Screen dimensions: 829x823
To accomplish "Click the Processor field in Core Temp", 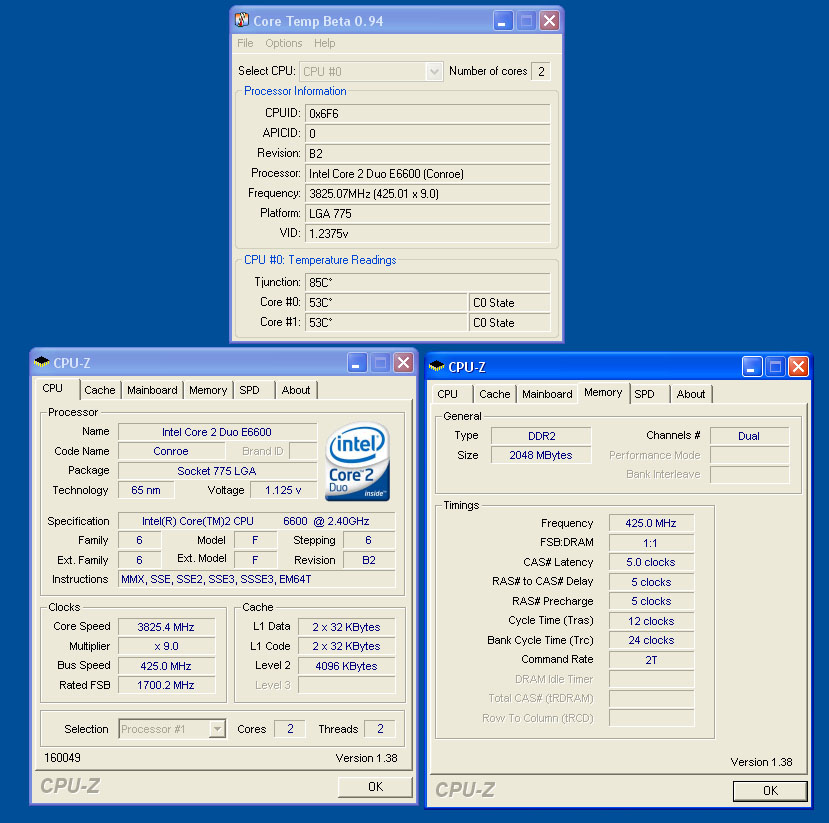I will (428, 174).
